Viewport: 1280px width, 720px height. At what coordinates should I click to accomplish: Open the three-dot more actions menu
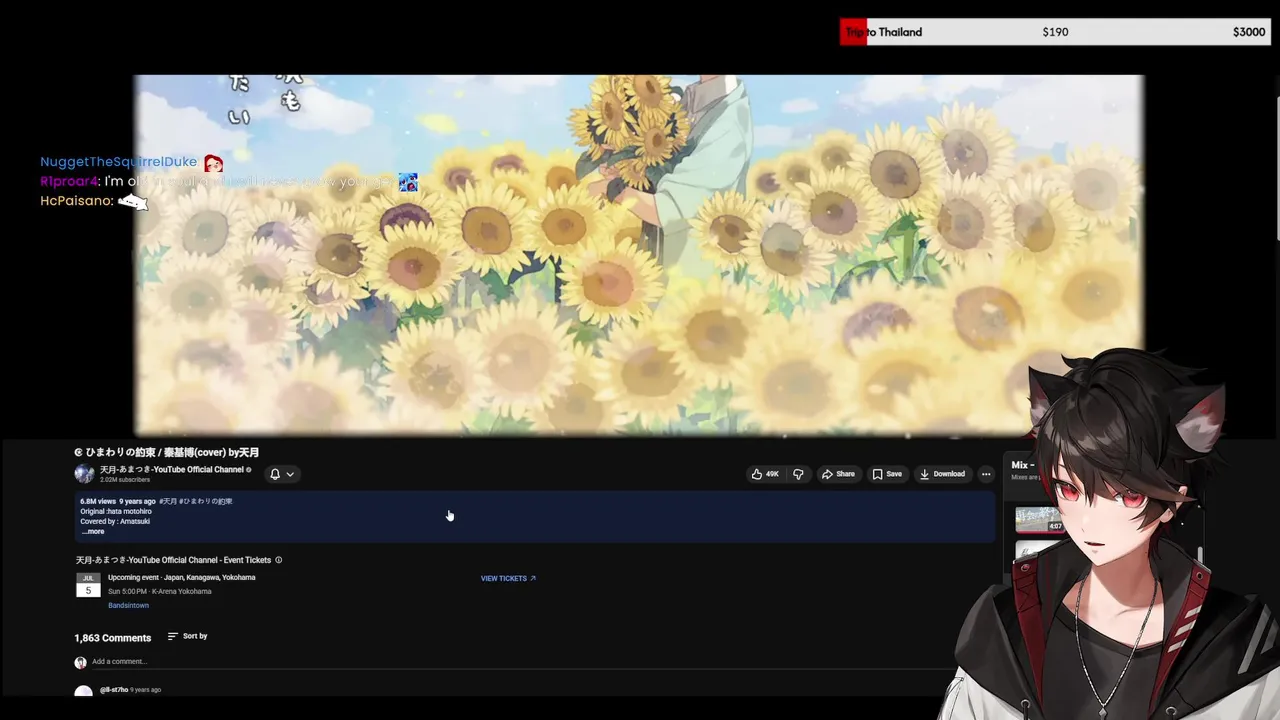[x=986, y=474]
